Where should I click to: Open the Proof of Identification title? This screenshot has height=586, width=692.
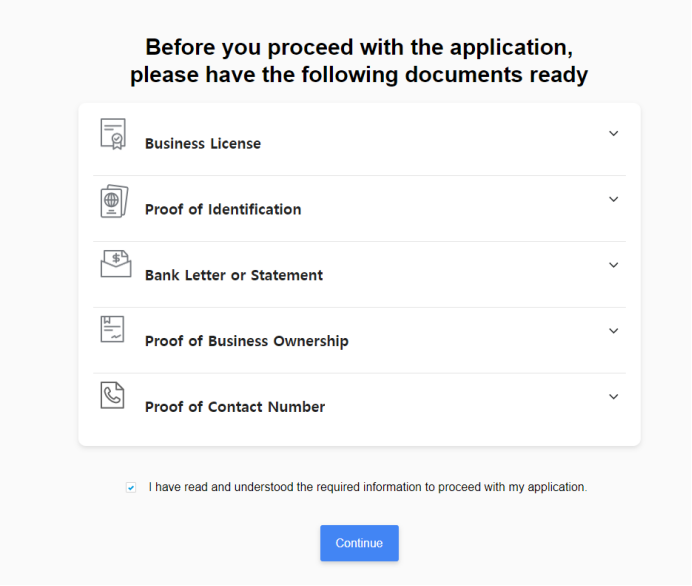coord(223,209)
